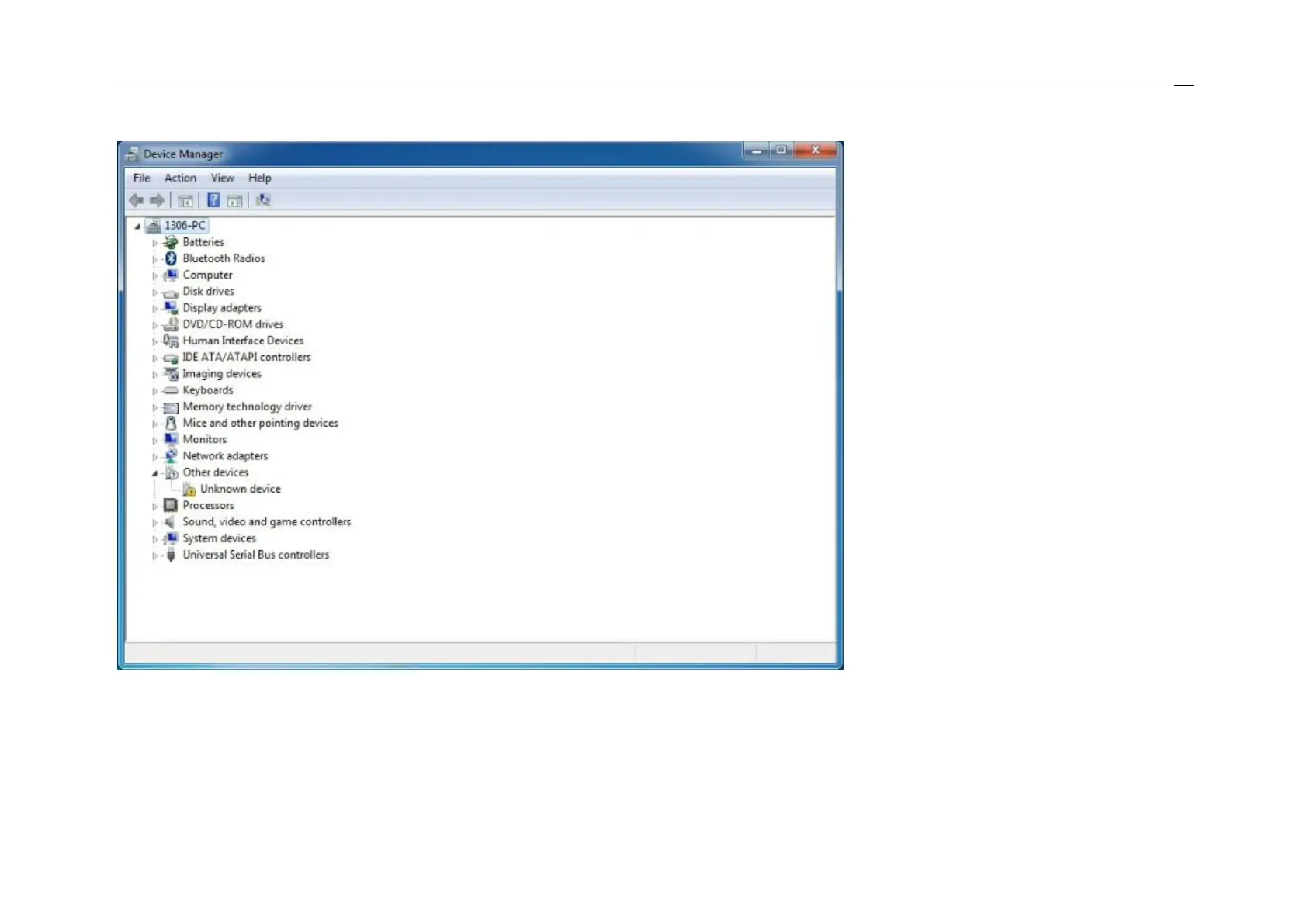This screenshot has width=1307, height=924.
Task: Click the Unknown device warning icon
Action: (x=189, y=490)
